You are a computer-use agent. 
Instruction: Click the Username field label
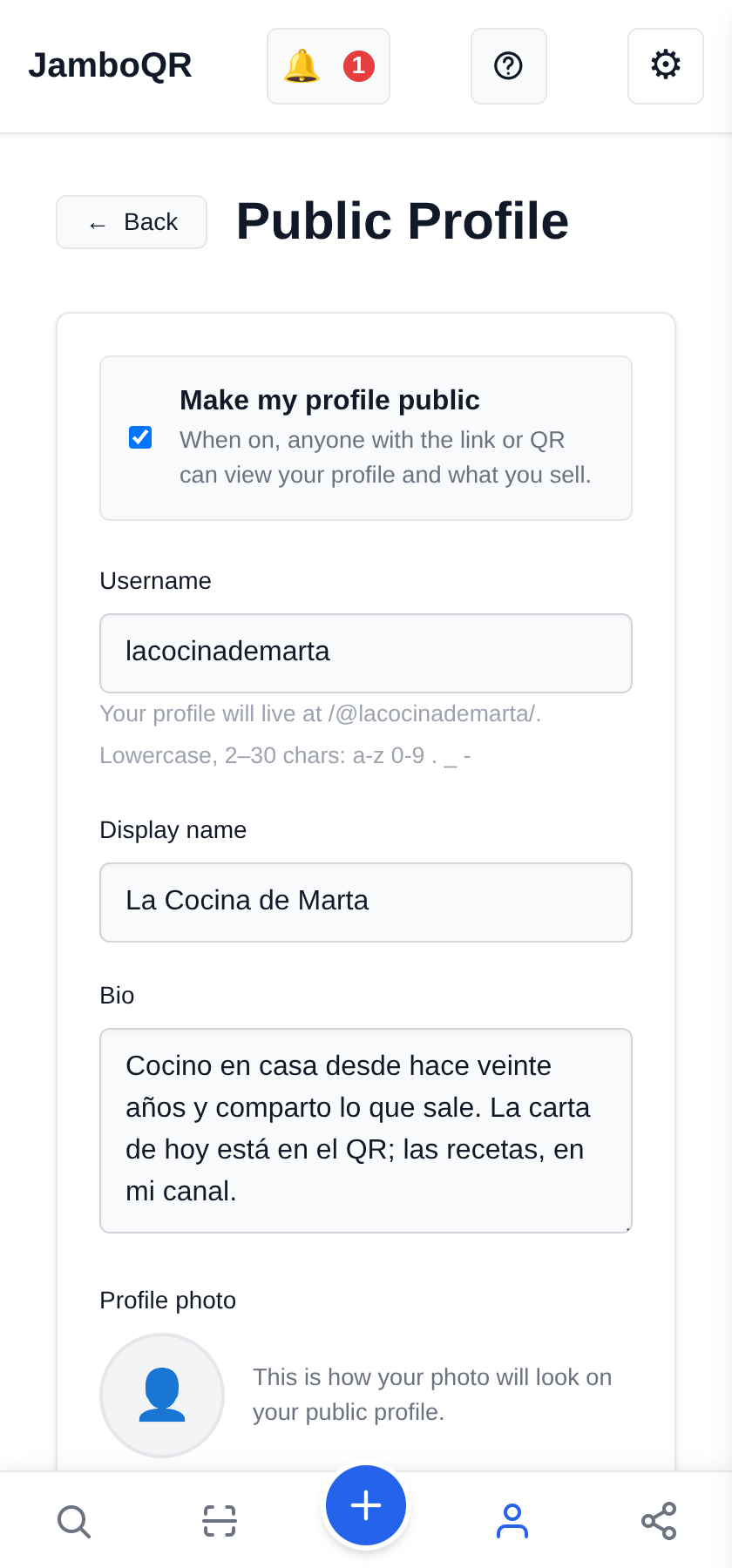point(156,581)
